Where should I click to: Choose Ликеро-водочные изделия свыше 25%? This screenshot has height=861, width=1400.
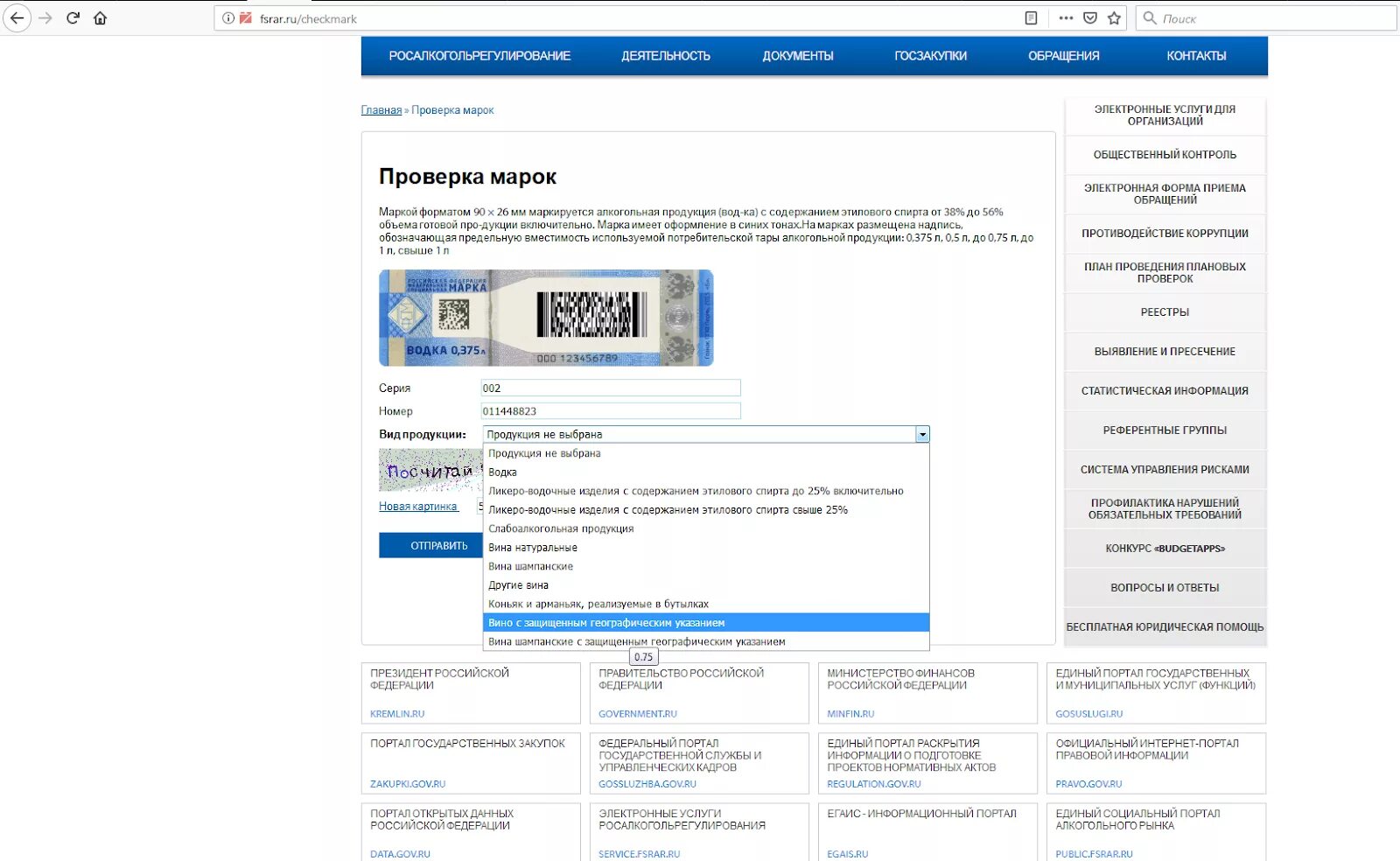pos(706,510)
